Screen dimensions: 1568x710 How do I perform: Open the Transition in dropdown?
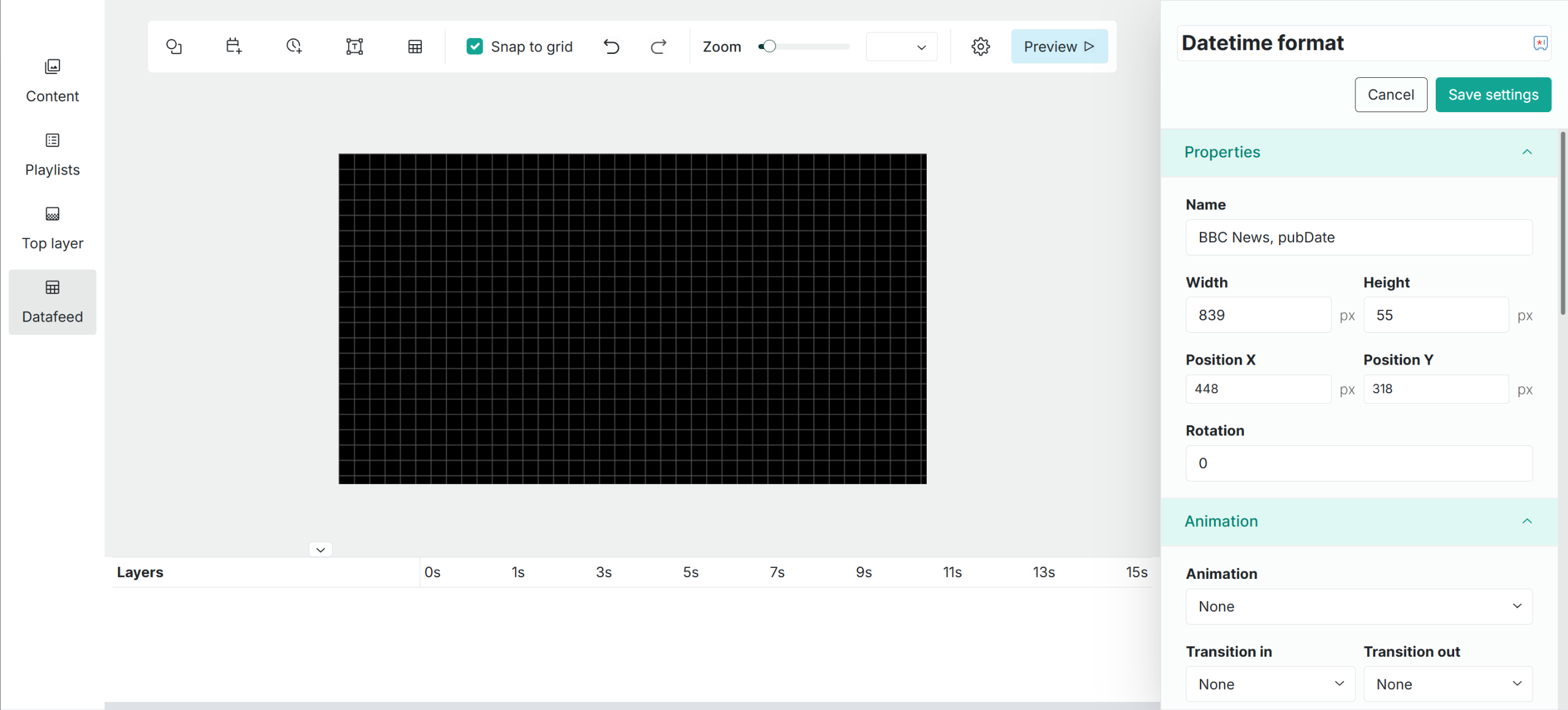(1270, 684)
